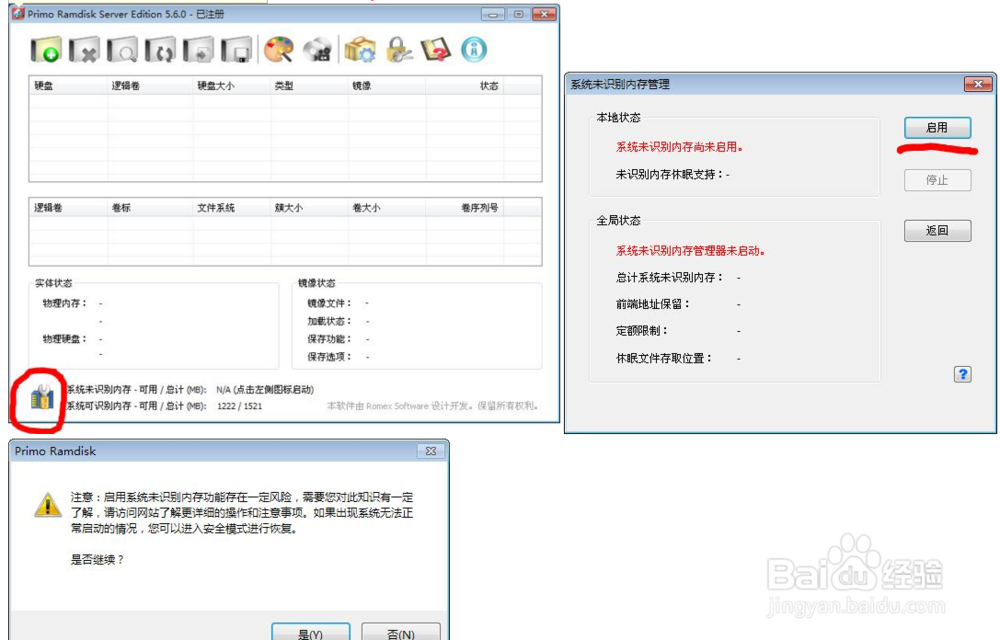Image resolution: width=1000 pixels, height=640 pixels.
Task: Click the 定额限制 label
Action: coord(642,331)
